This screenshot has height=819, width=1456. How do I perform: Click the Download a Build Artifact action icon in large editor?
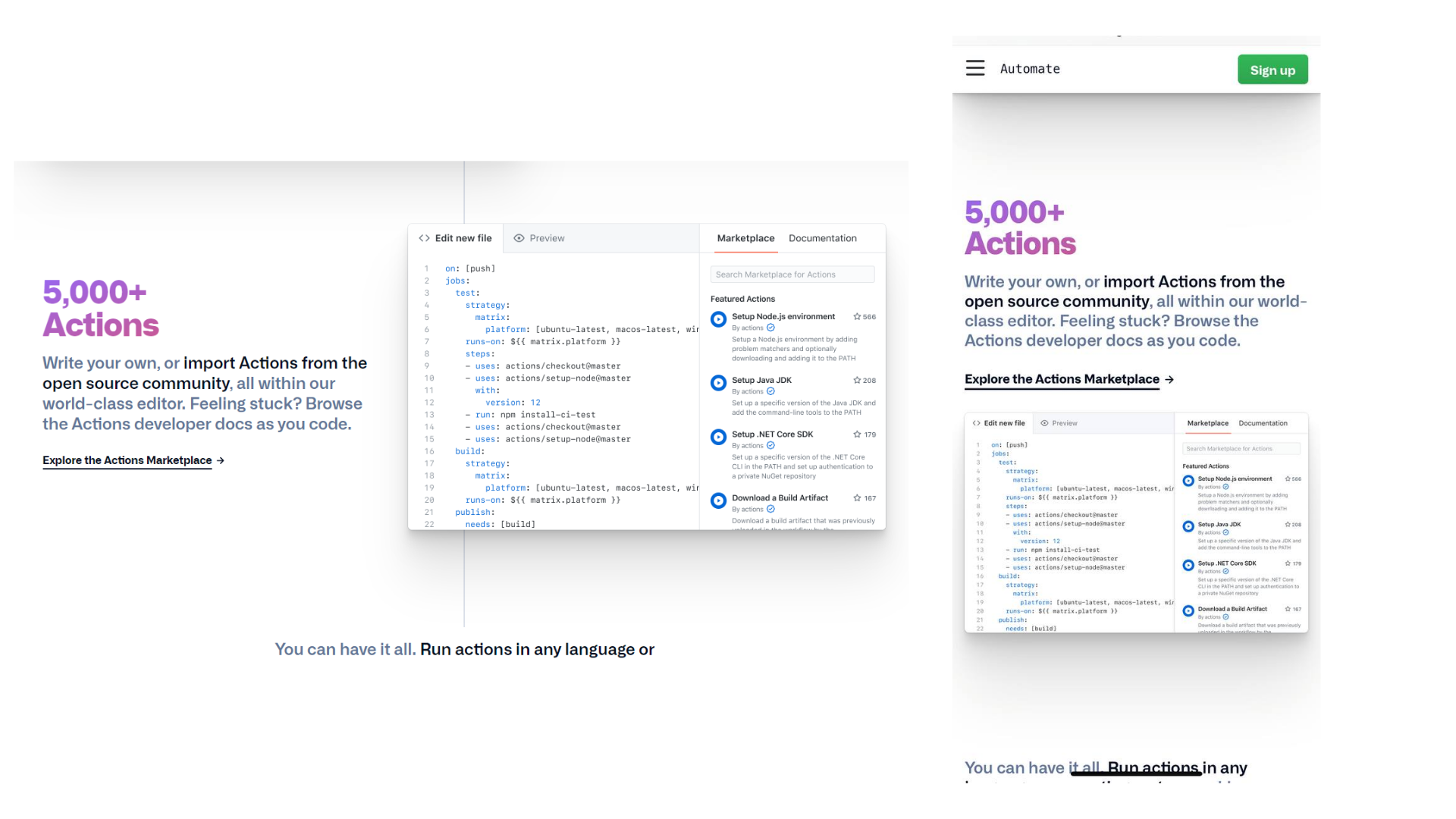click(718, 500)
